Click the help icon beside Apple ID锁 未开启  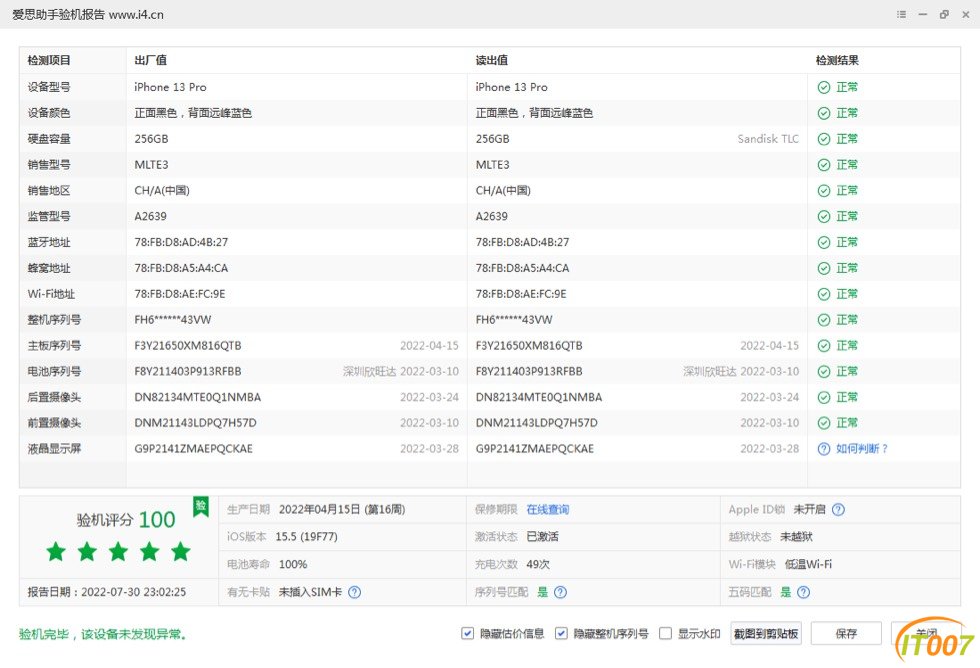(x=838, y=509)
